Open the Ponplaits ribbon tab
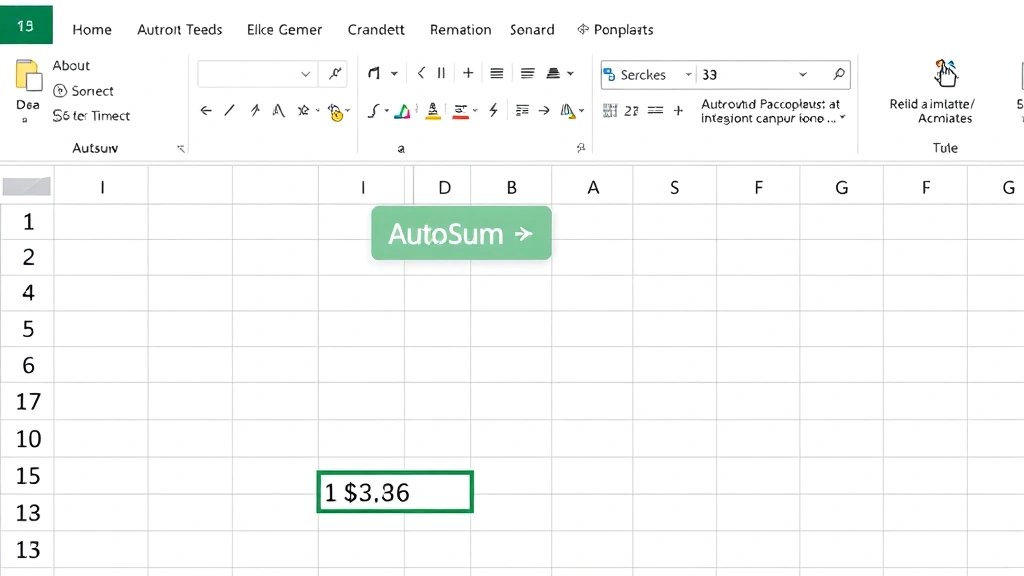1024x576 pixels. tap(622, 29)
